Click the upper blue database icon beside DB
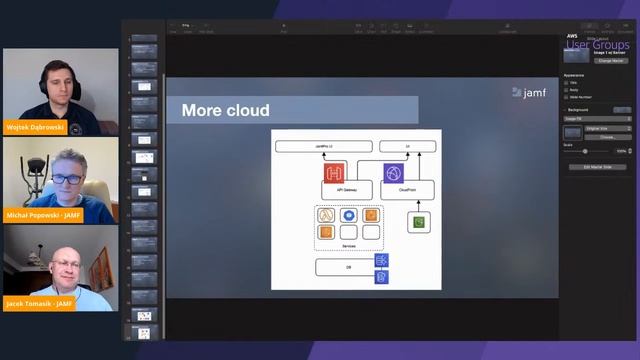 click(382, 260)
